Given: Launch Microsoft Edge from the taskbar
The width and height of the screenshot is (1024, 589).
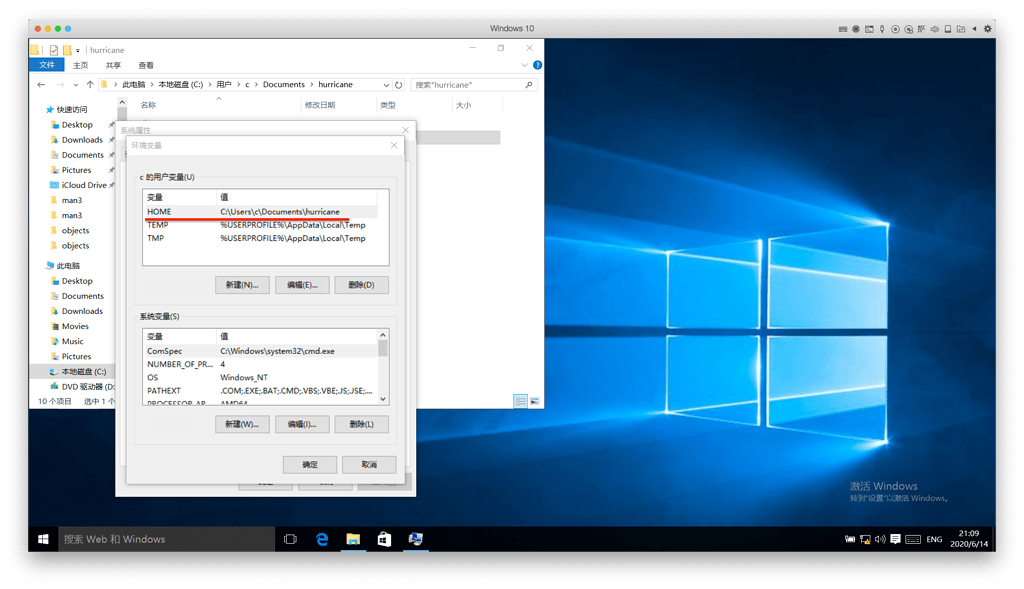Looking at the screenshot, I should point(322,539).
